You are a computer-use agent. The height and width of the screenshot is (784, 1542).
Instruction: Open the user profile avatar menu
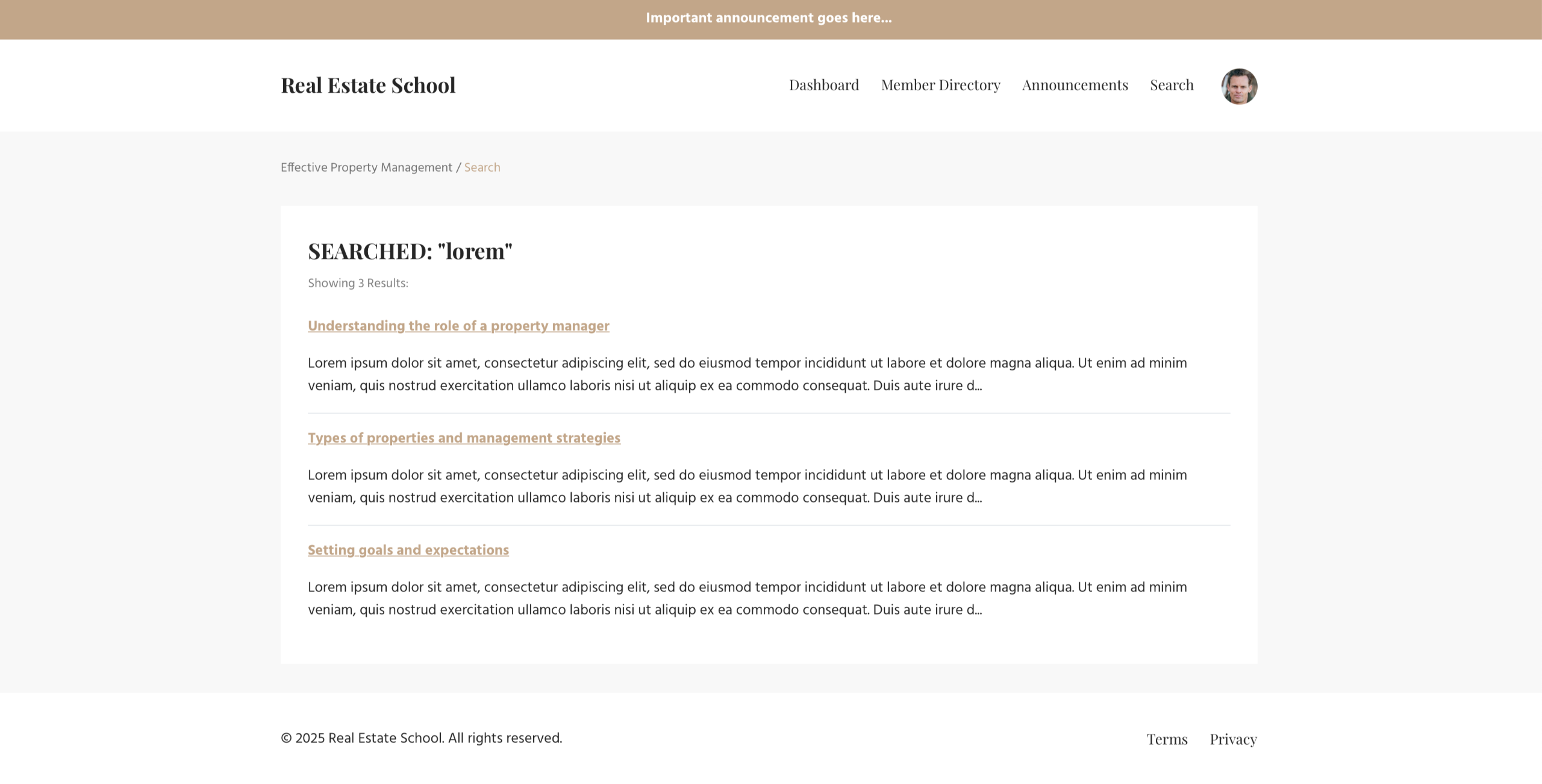pos(1238,86)
